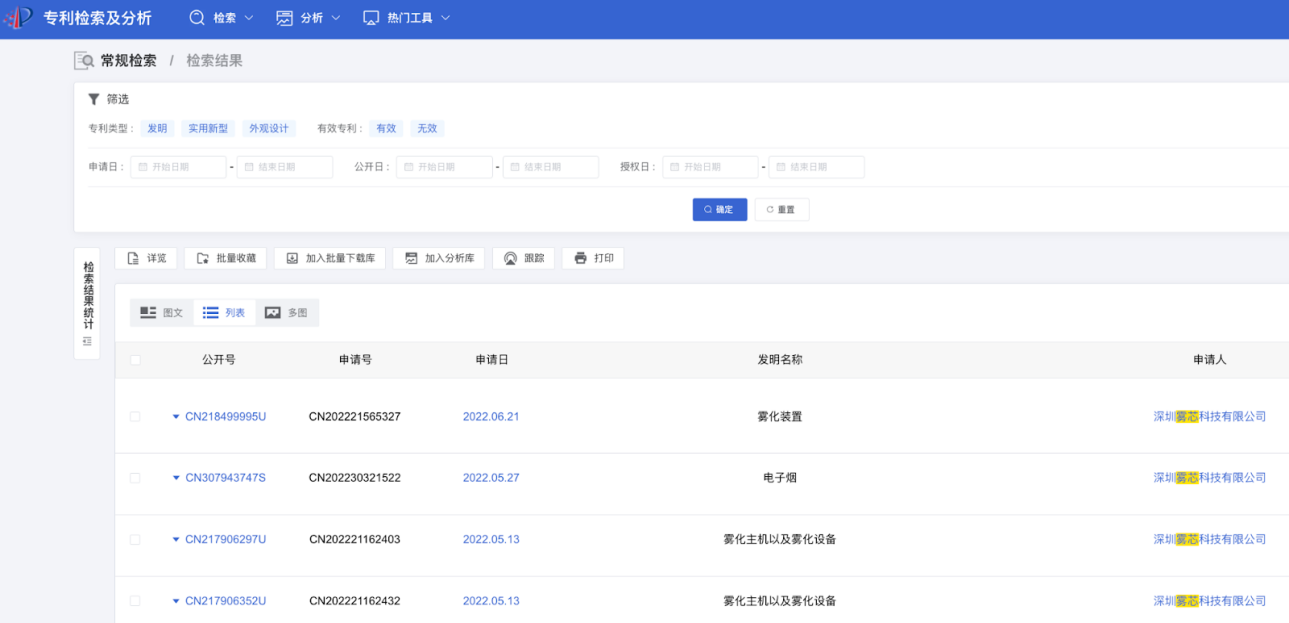Image resolution: width=1289 pixels, height=623 pixels.
Task: Click the 批量收藏 toolbar button
Action: click(226, 258)
